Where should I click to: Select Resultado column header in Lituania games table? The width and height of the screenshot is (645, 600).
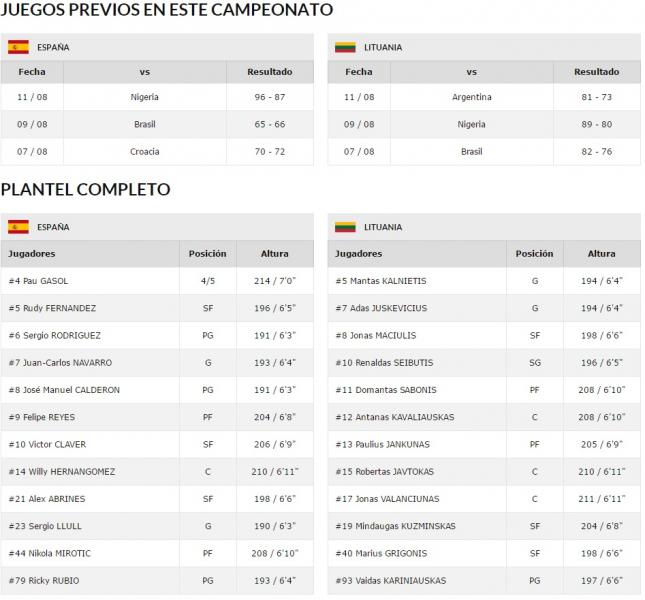coord(596,72)
